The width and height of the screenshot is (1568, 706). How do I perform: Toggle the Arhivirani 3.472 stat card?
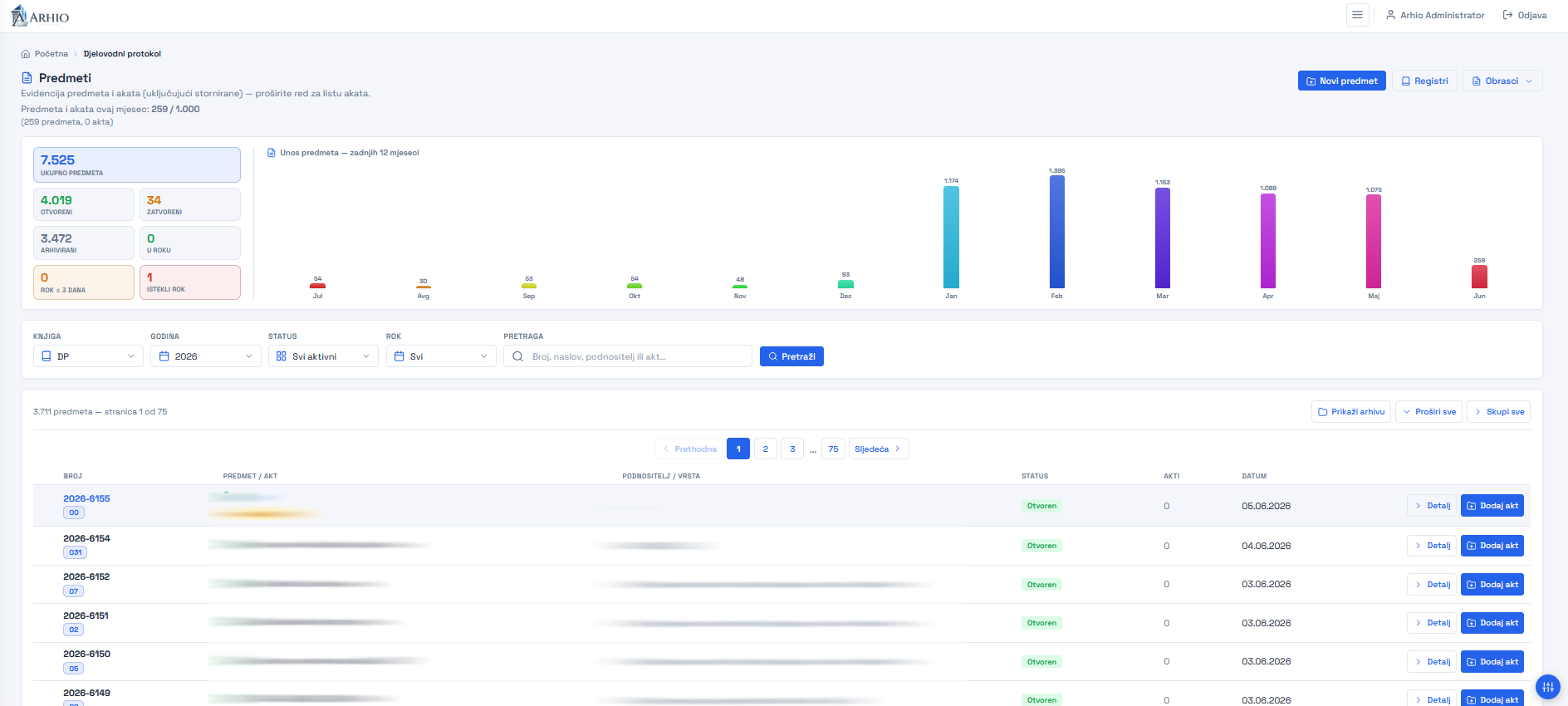84,243
